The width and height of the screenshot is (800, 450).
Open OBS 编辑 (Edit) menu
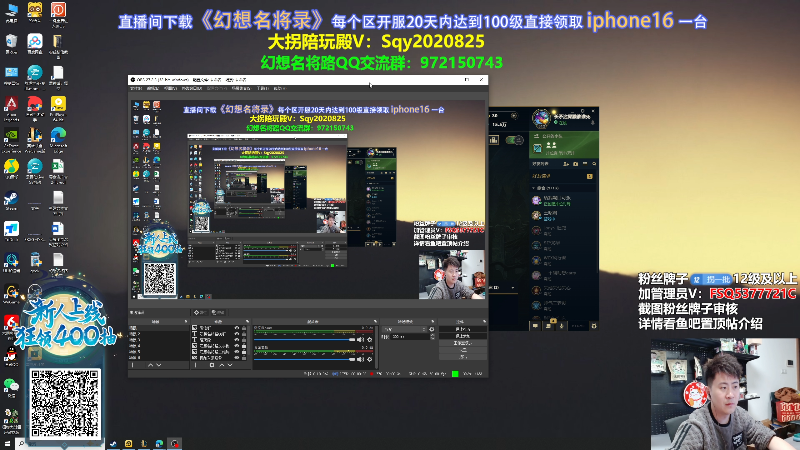pos(153,88)
